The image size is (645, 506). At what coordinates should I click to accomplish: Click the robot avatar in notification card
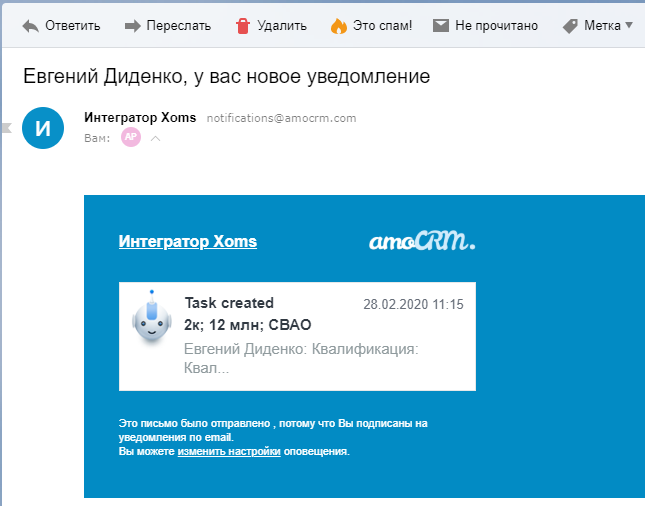coord(152,321)
